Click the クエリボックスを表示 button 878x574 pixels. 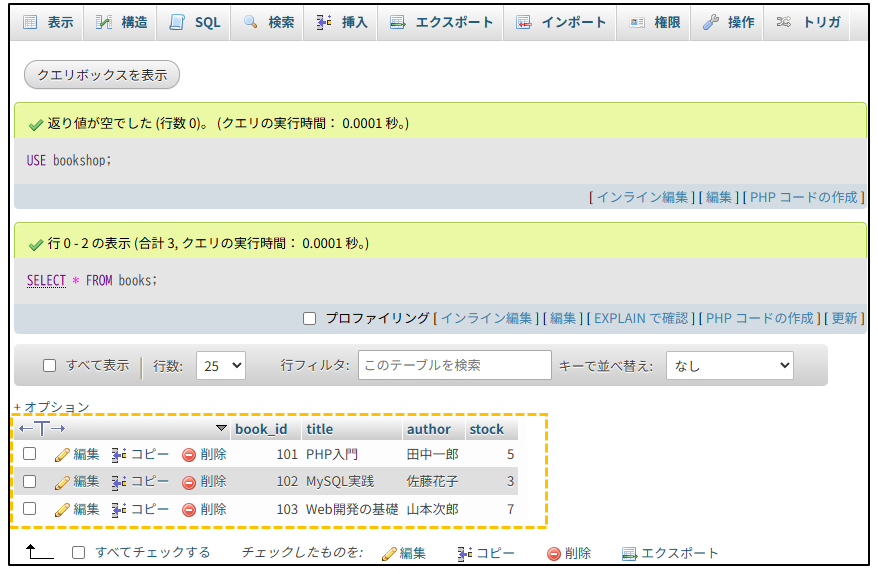click(101, 75)
